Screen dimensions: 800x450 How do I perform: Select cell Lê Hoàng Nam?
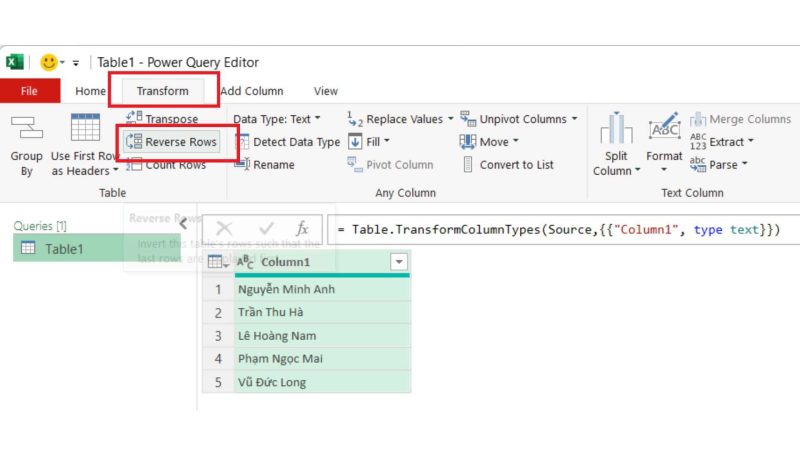point(322,336)
